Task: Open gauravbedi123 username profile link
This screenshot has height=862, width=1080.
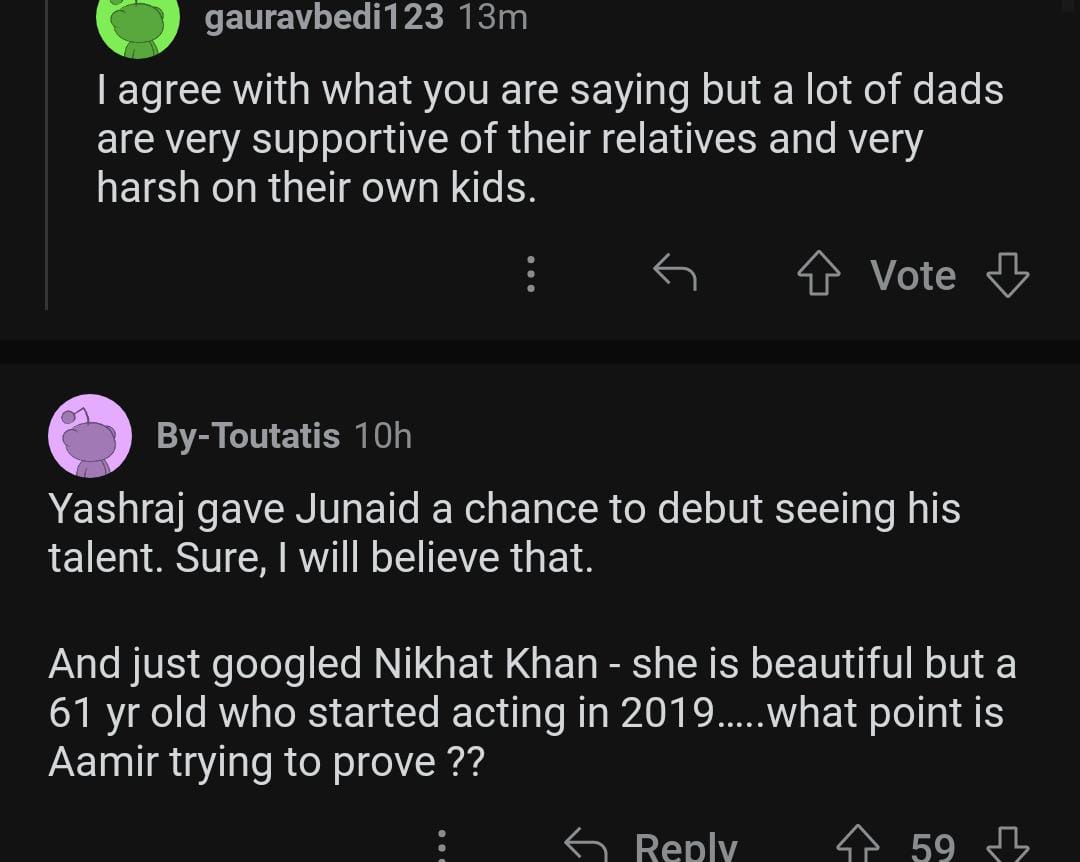Action: click(324, 18)
